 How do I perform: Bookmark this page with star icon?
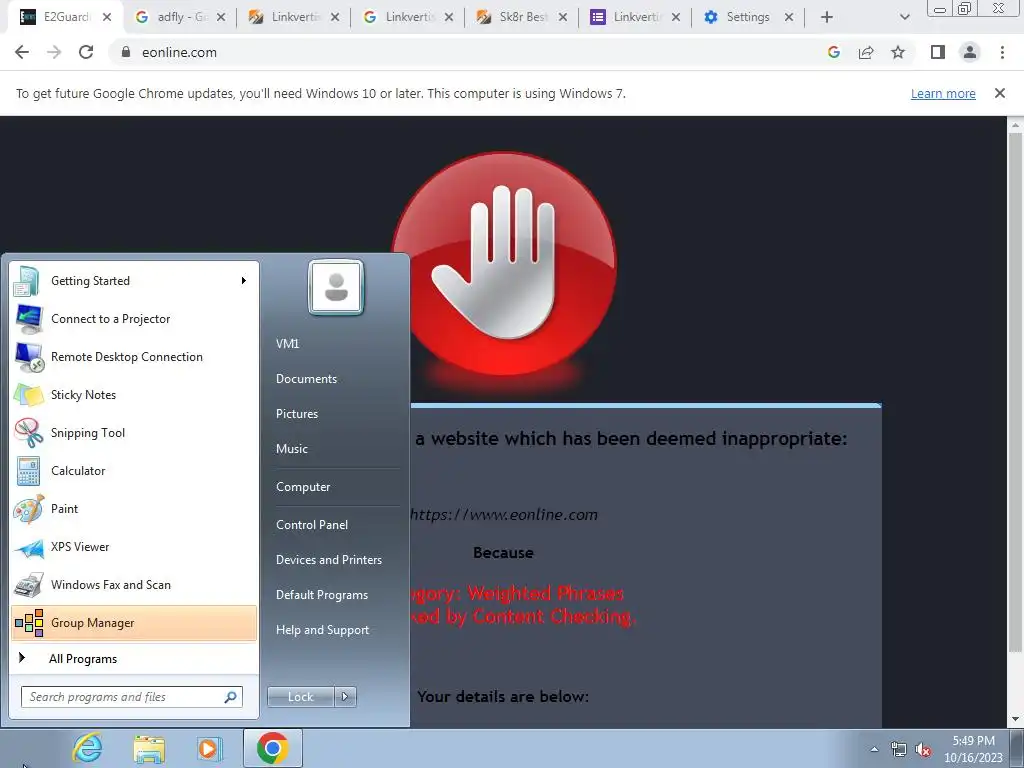coord(898,52)
